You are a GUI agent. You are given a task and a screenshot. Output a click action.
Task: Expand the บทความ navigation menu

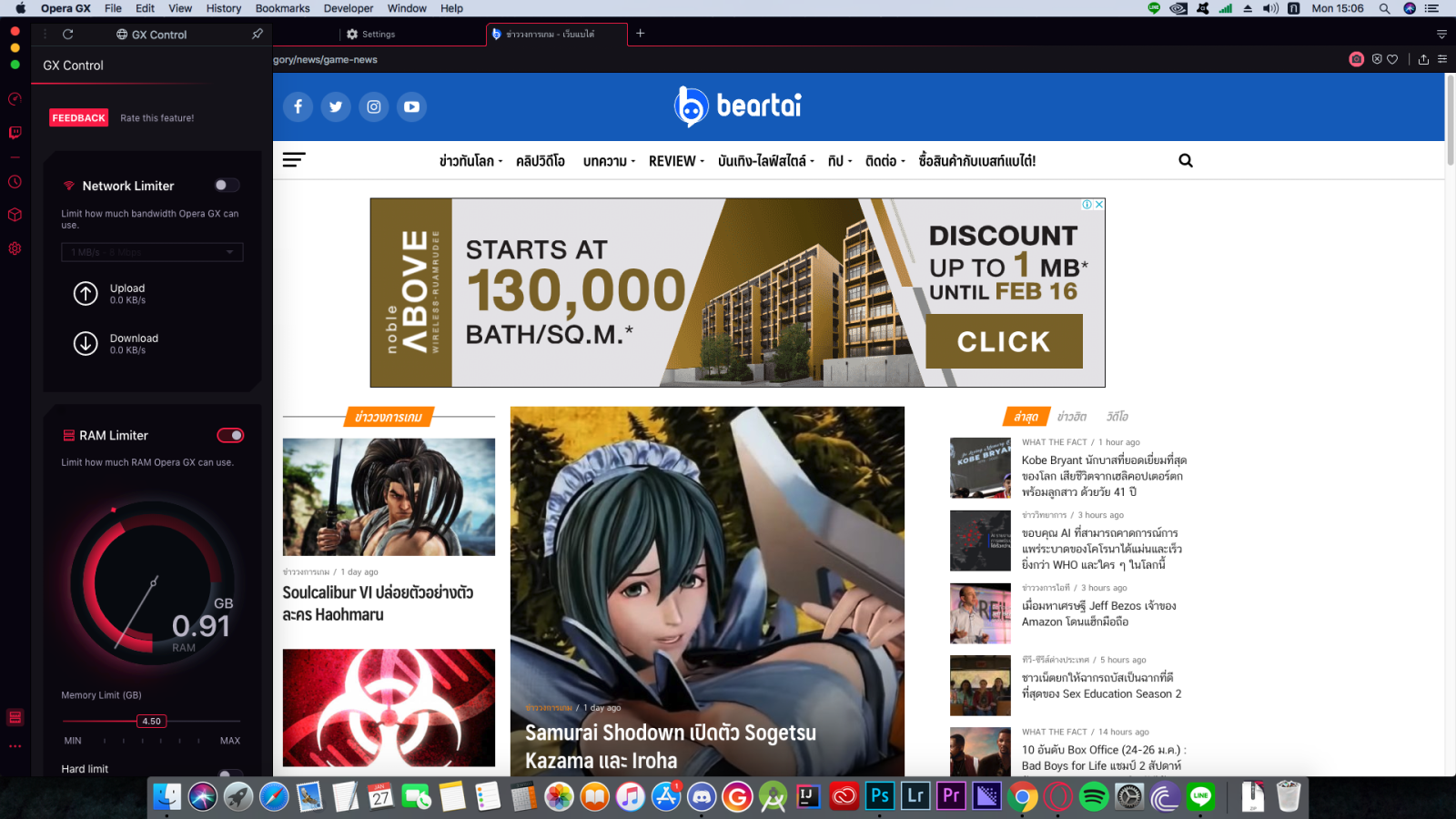(609, 161)
